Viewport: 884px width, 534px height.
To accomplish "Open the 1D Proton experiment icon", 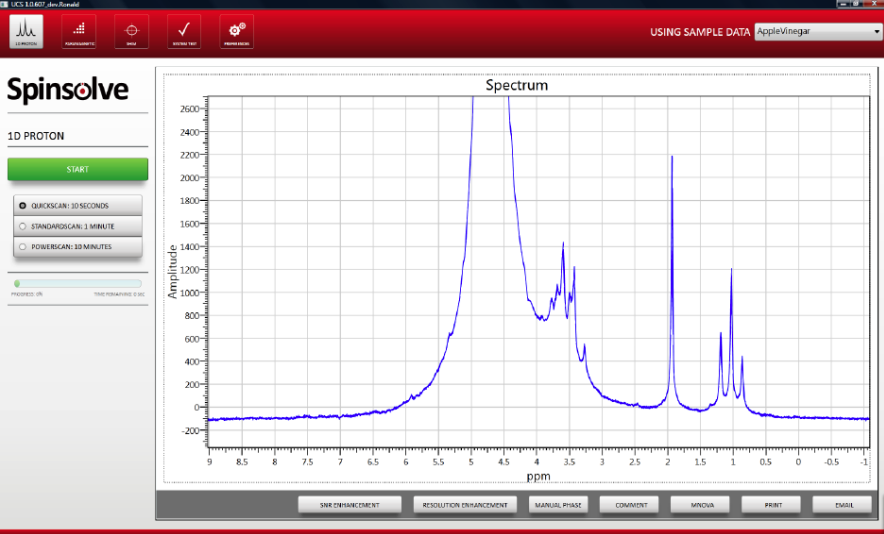I will coord(26,31).
